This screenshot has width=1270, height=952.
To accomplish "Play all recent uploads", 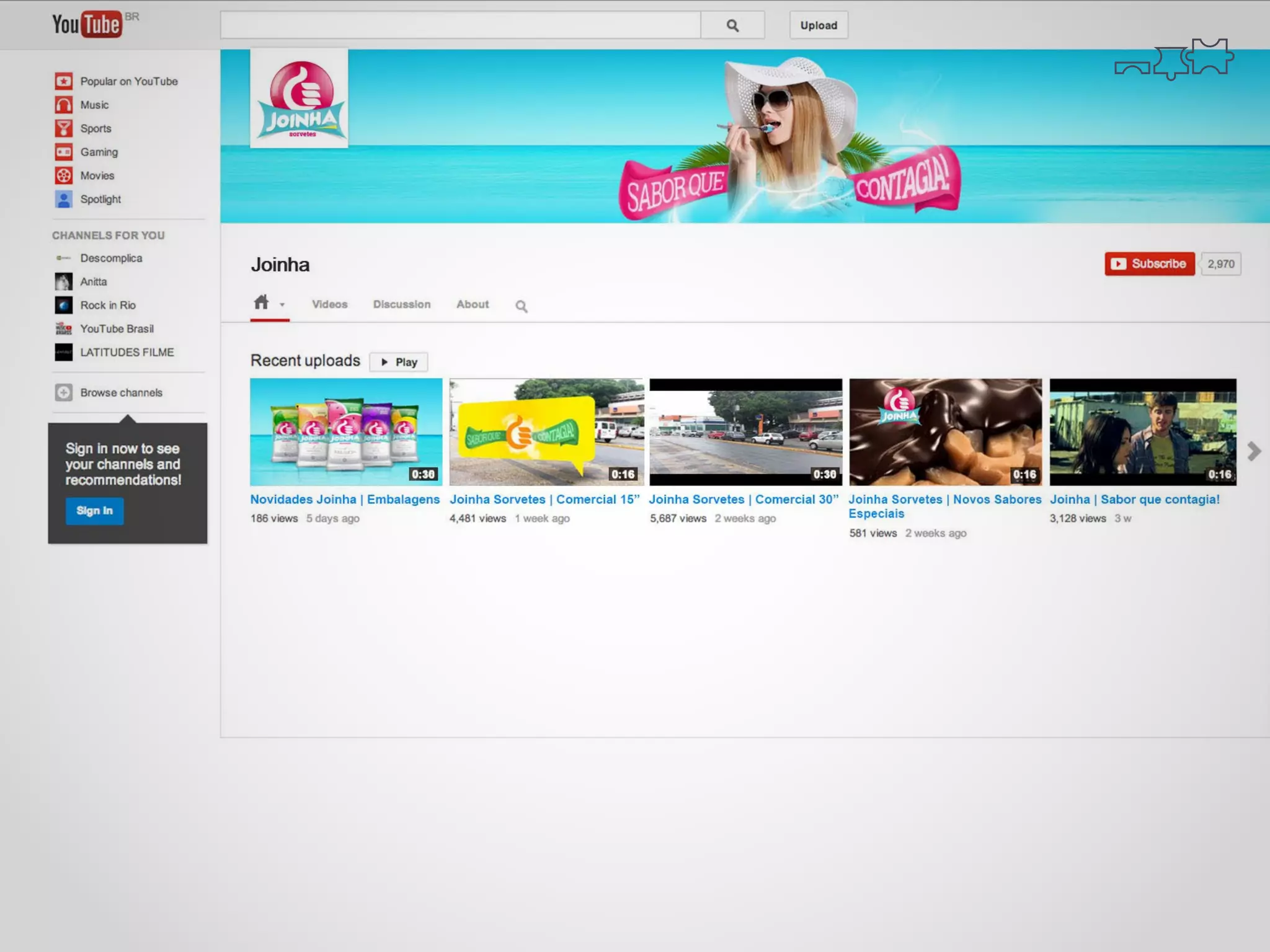I will click(399, 362).
